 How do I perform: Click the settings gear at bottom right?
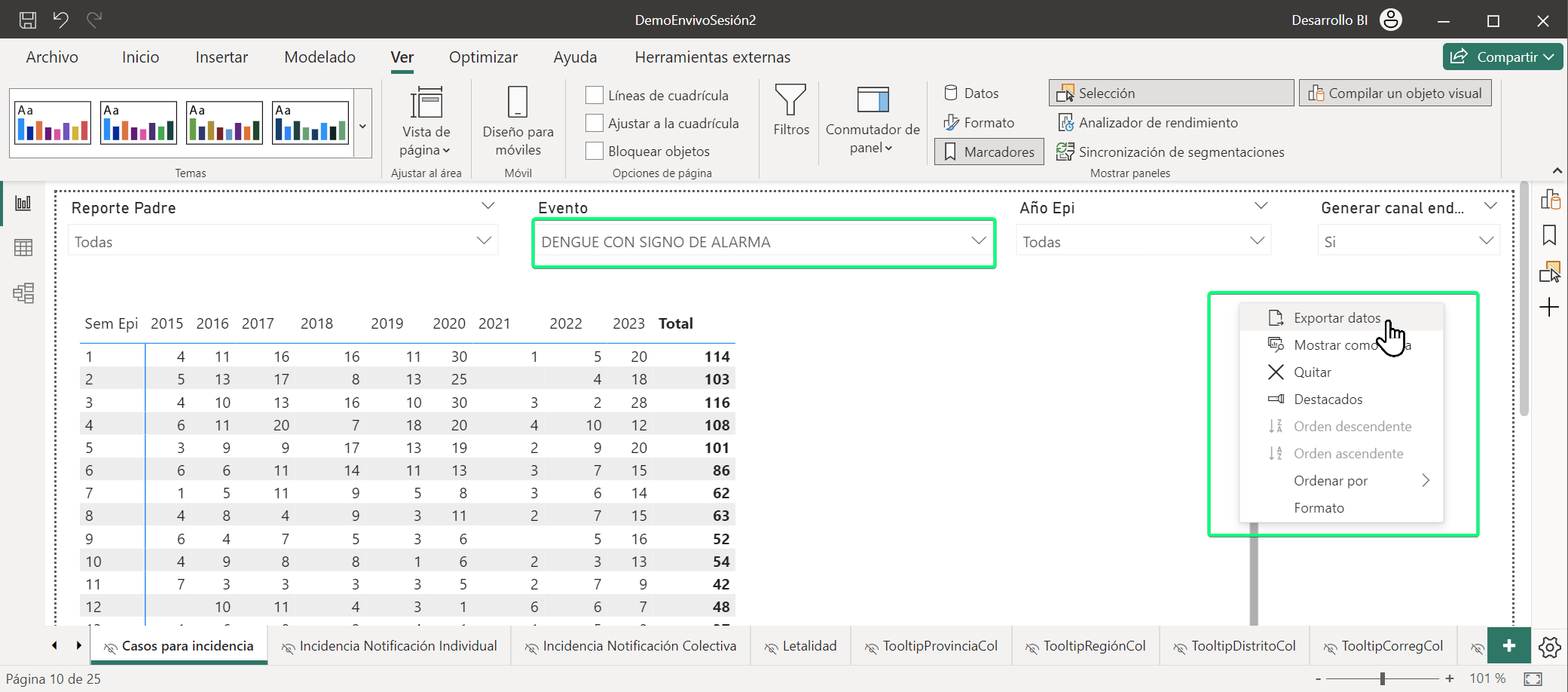[x=1549, y=647]
